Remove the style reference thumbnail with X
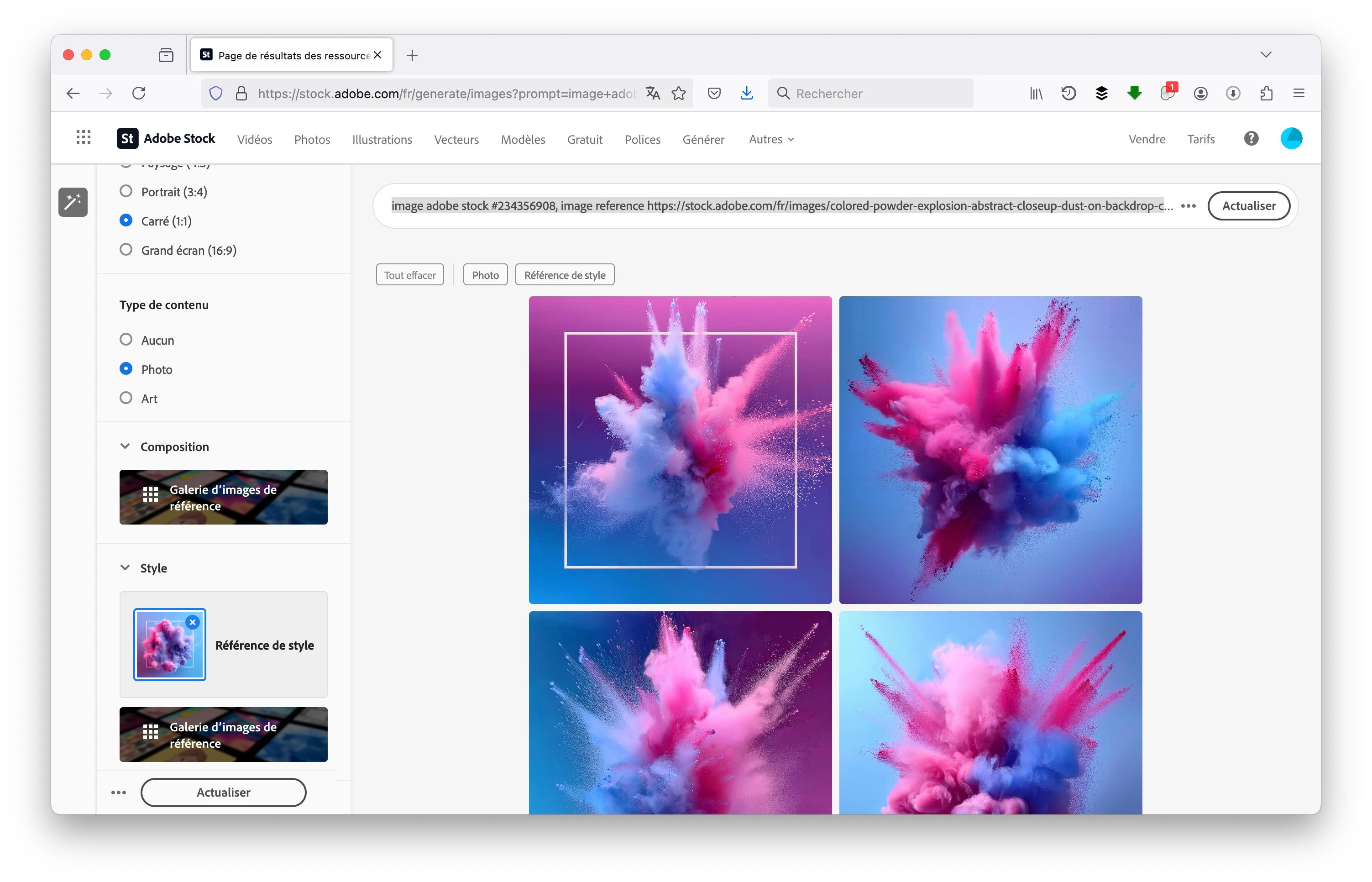Screen dimensions: 1372x882 click(193, 623)
